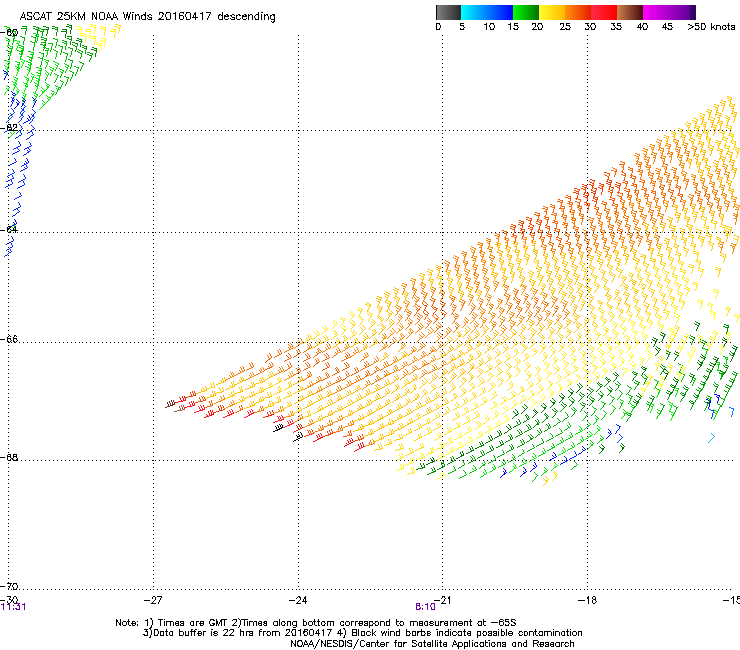Click the legend tick label 25
The image size is (740, 650).
pyautogui.click(x=565, y=27)
